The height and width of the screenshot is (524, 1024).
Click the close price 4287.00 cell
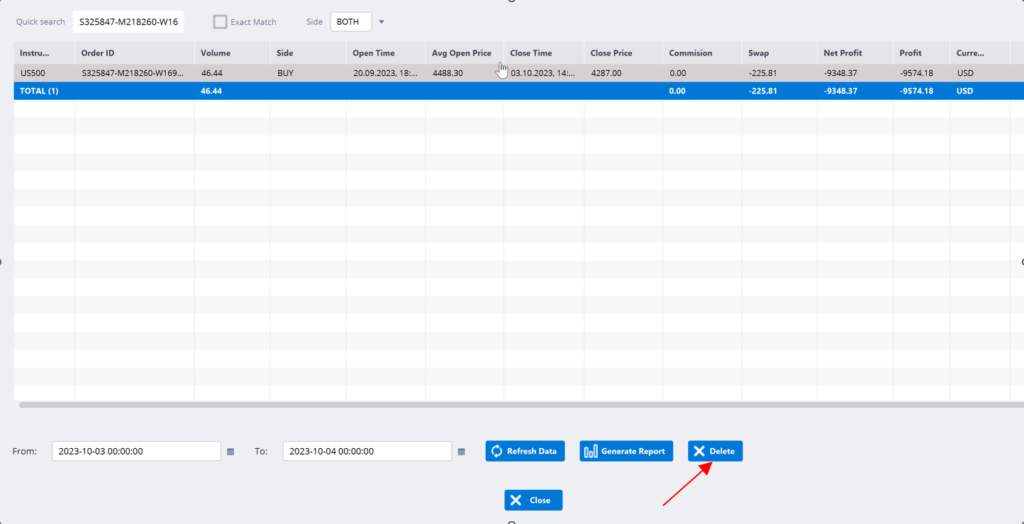624,73
